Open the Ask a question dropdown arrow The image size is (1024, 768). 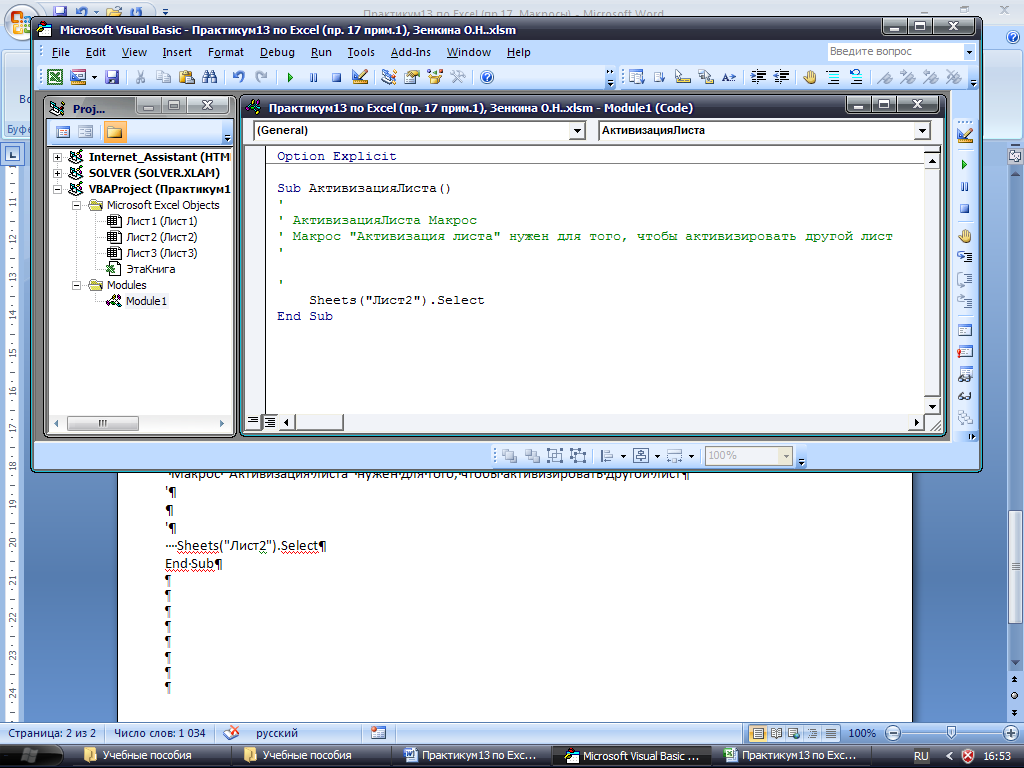[x=969, y=52]
